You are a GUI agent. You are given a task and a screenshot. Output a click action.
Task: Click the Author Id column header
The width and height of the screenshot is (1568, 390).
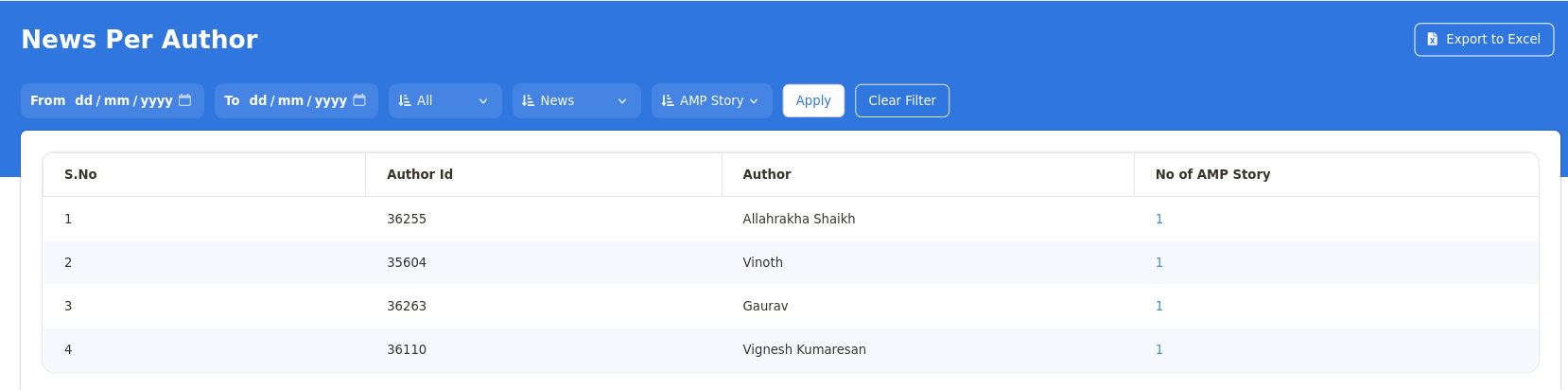pos(420,174)
